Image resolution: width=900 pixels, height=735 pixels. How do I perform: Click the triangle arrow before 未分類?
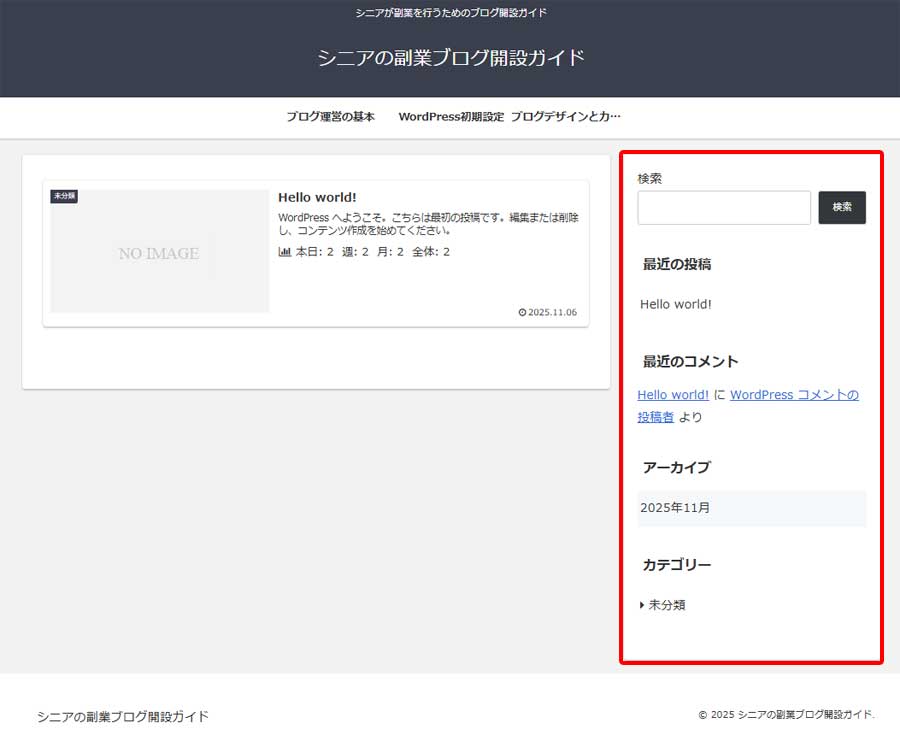point(641,604)
